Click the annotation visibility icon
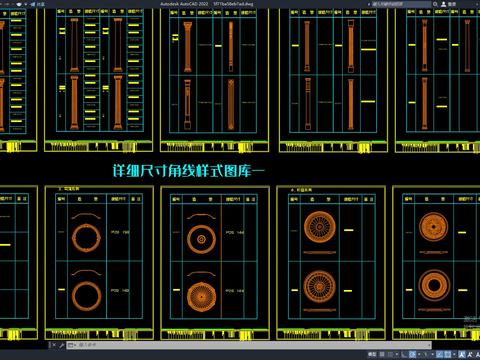Screen dimensions: 480x360 point(462,354)
